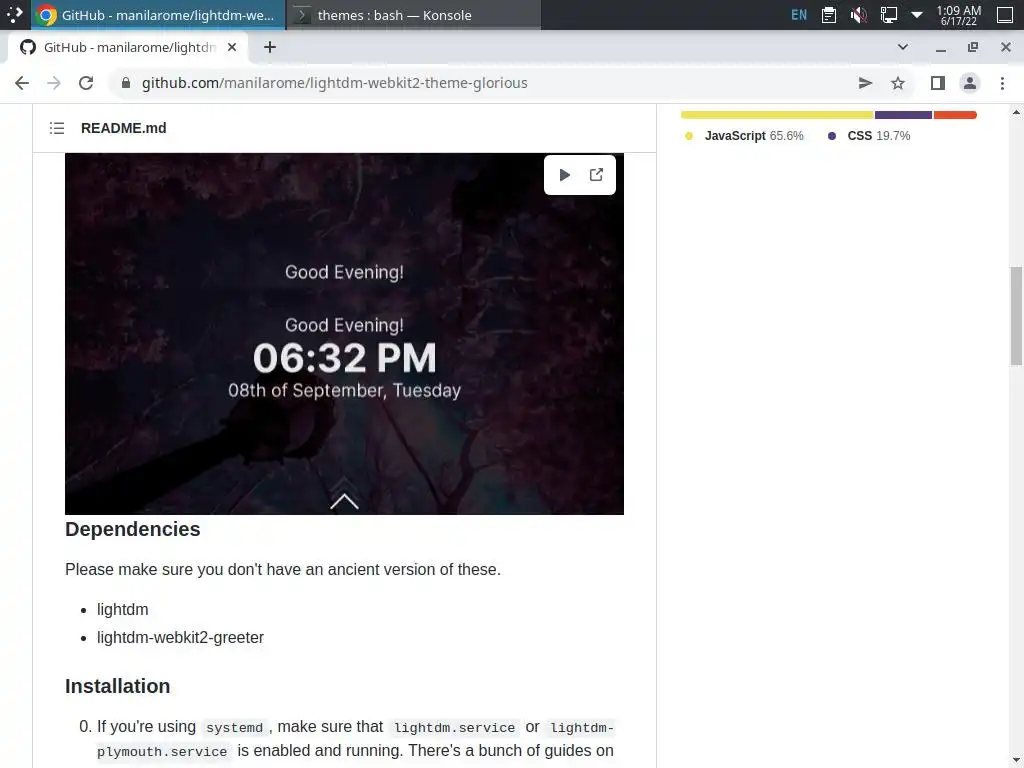1024x768 pixels.
Task: Click the lightdm-webkit2-greeter list item
Action: [x=180, y=637]
